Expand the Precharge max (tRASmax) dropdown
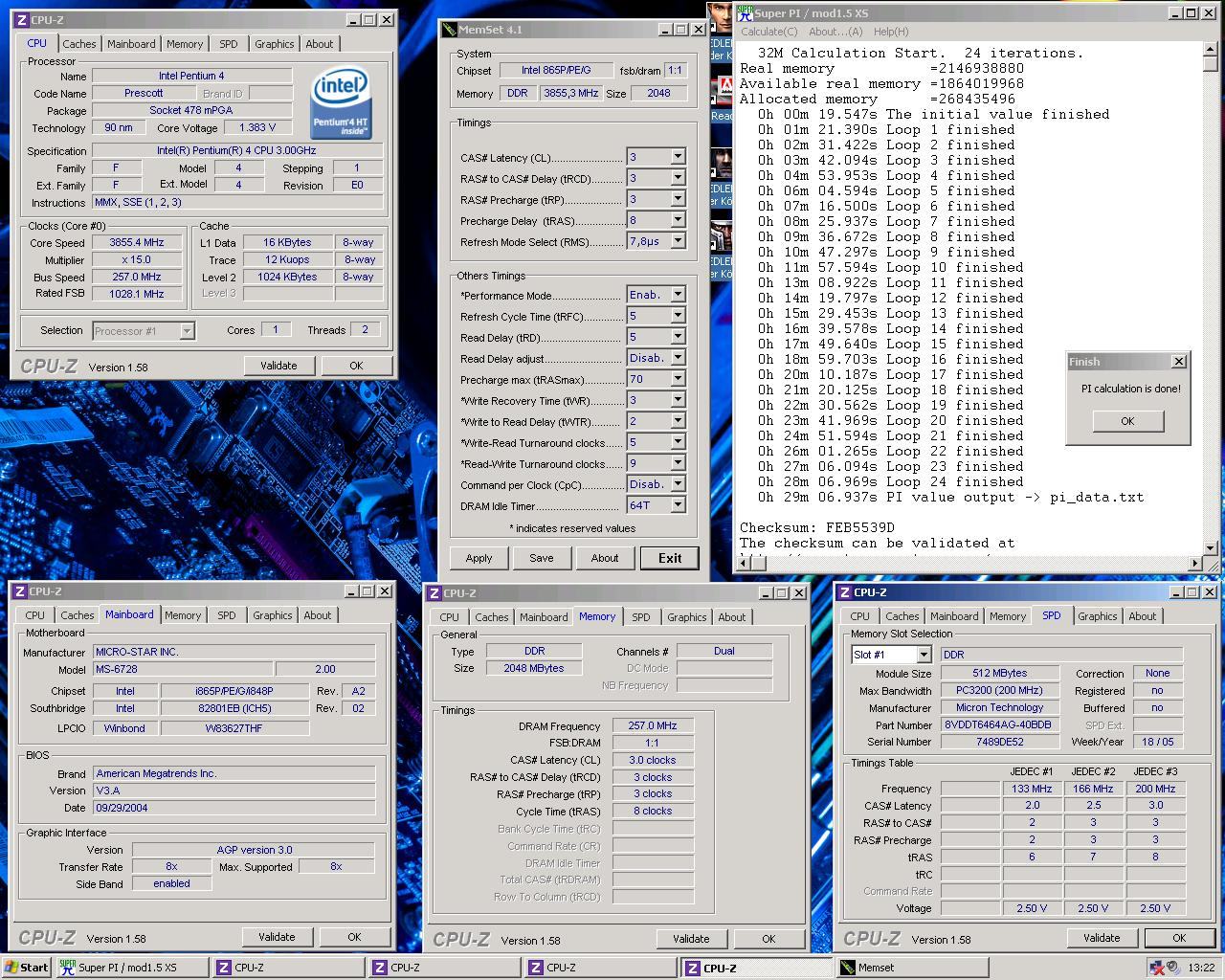Image resolution: width=1225 pixels, height=980 pixels. tap(678, 379)
